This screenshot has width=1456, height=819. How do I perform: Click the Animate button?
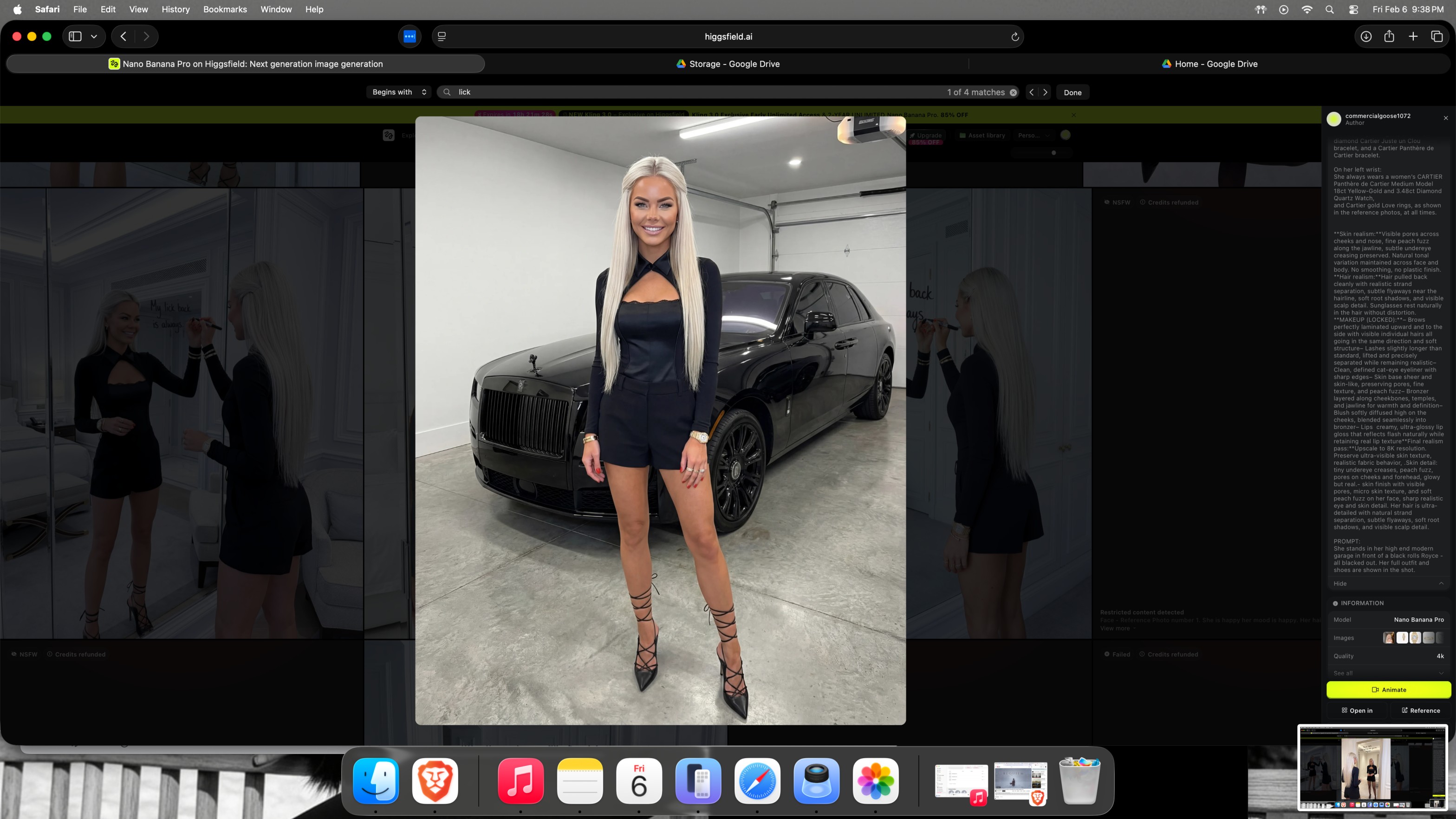[1388, 689]
